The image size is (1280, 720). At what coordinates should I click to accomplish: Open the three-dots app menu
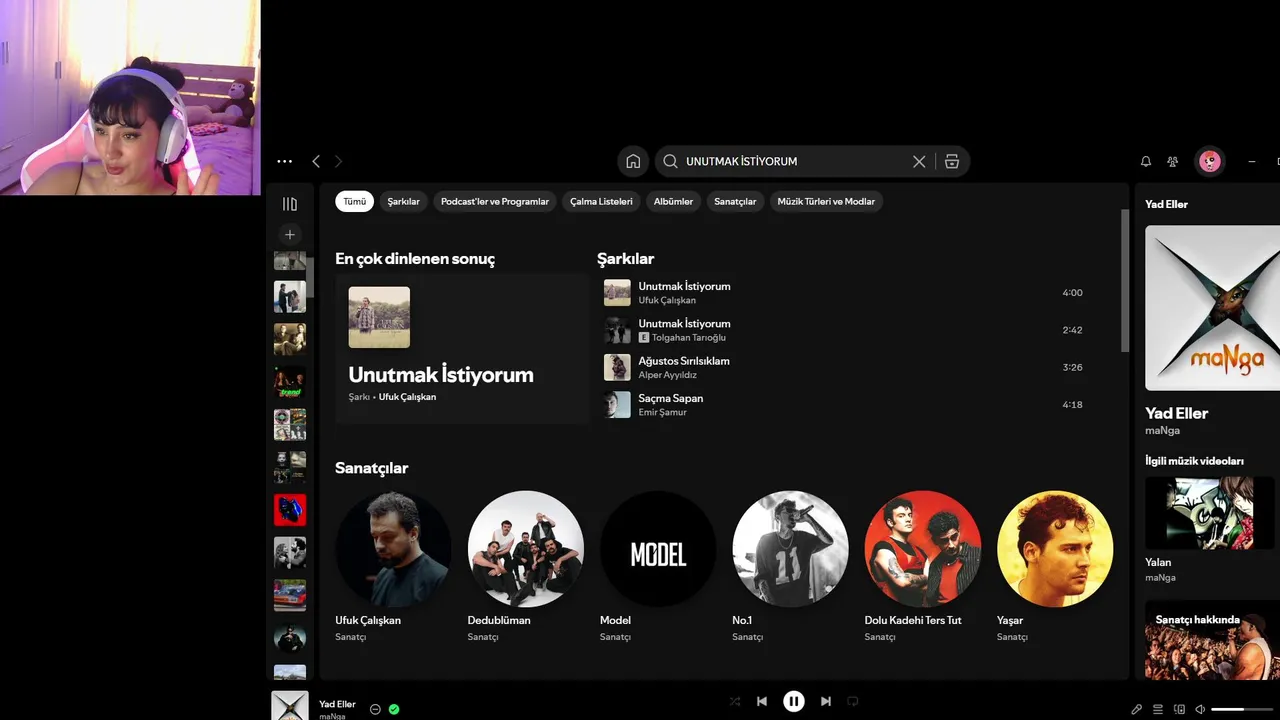[285, 161]
